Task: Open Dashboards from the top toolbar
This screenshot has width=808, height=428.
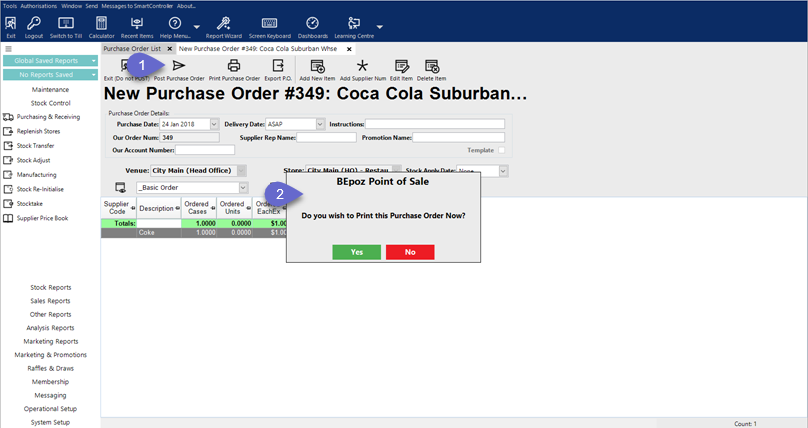Action: pyautogui.click(x=312, y=27)
